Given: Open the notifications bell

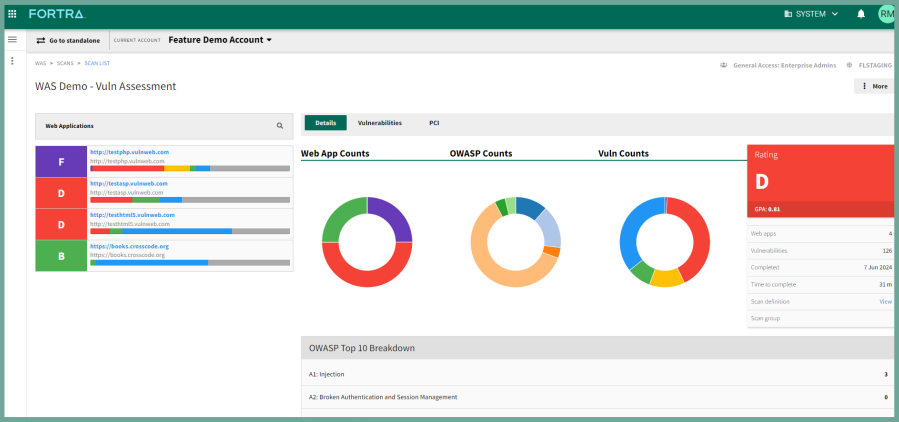Looking at the screenshot, I should coord(861,14).
